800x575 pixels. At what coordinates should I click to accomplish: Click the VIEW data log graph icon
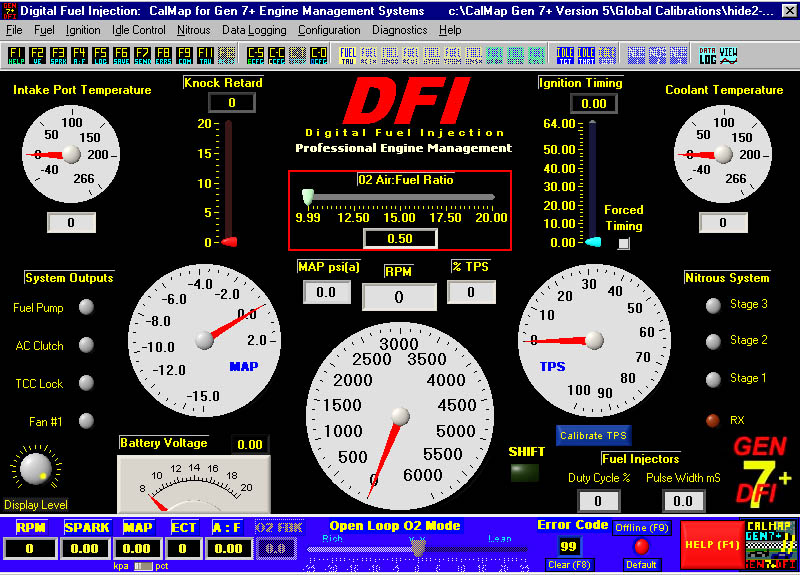point(729,55)
